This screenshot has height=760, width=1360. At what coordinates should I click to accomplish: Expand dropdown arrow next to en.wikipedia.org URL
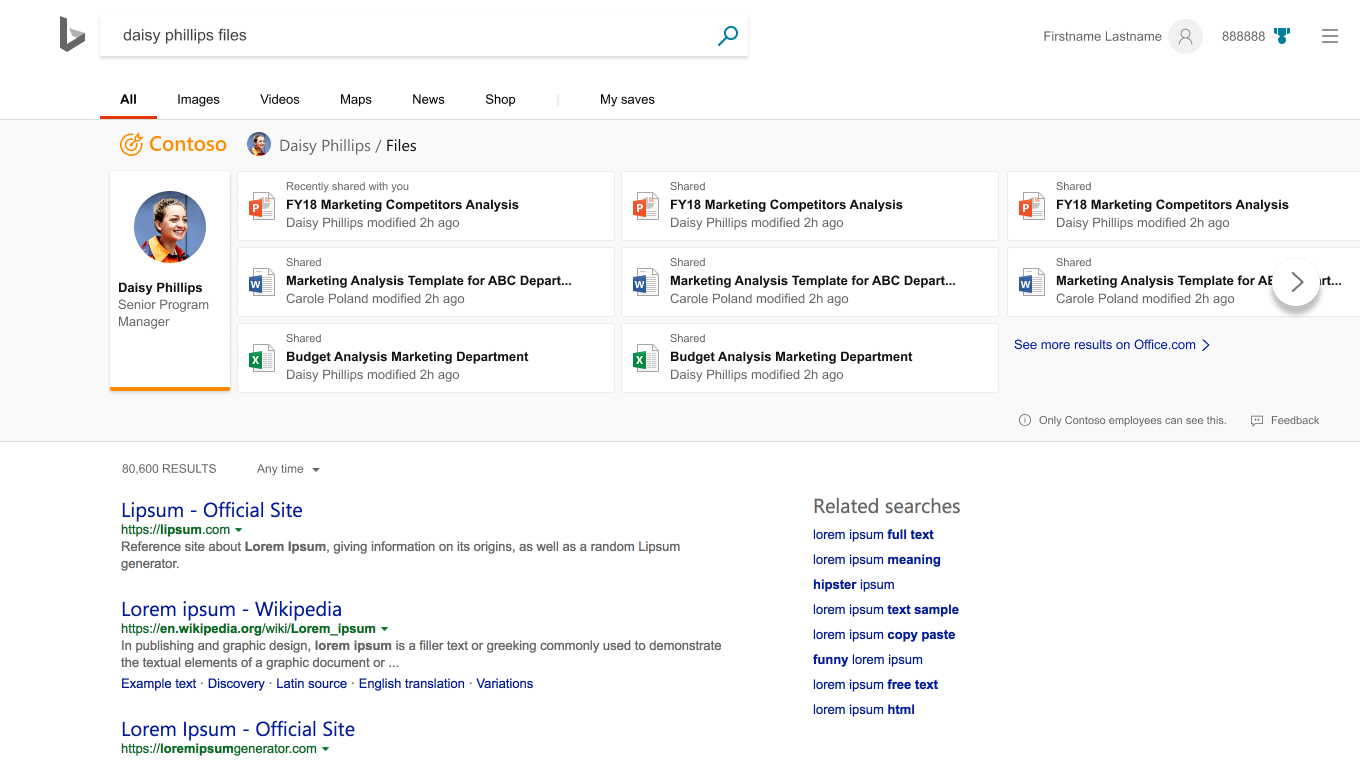[384, 629]
